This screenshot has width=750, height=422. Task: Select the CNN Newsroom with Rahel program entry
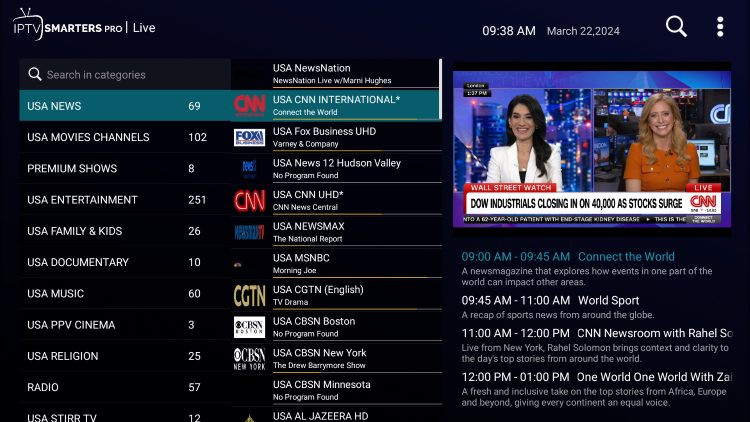click(596, 345)
